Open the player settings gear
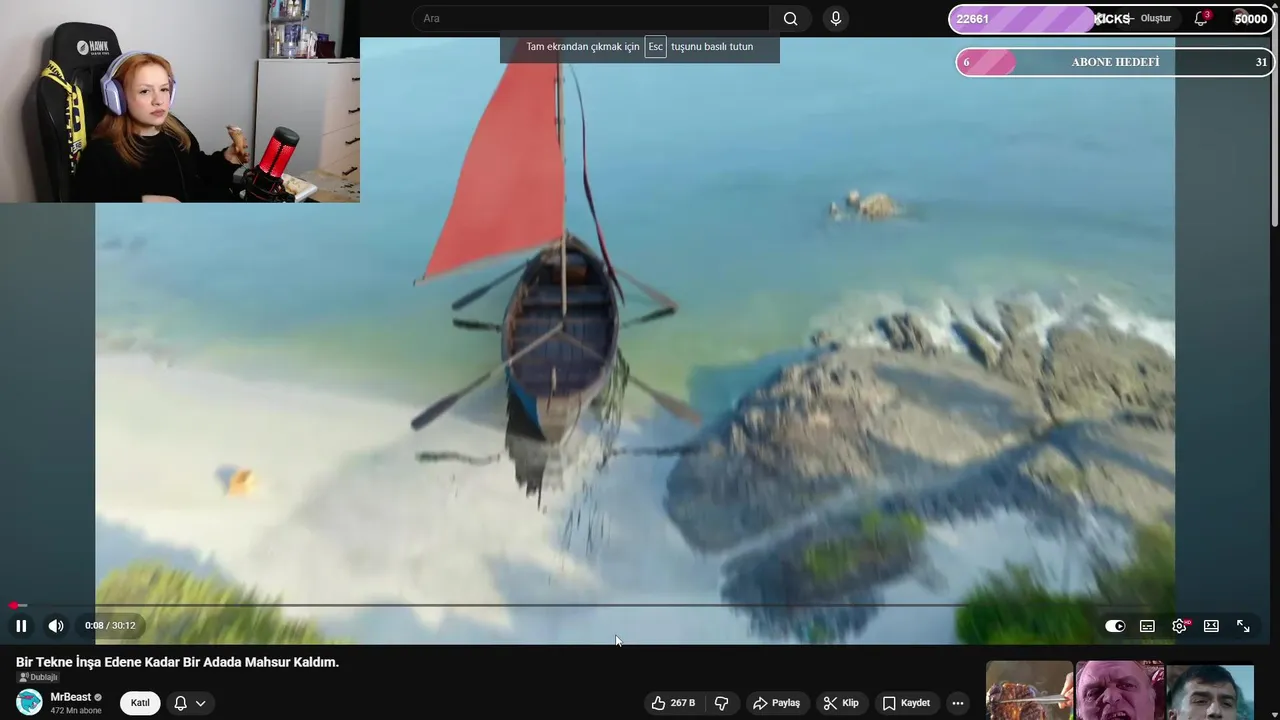1280x720 pixels. tap(1179, 626)
